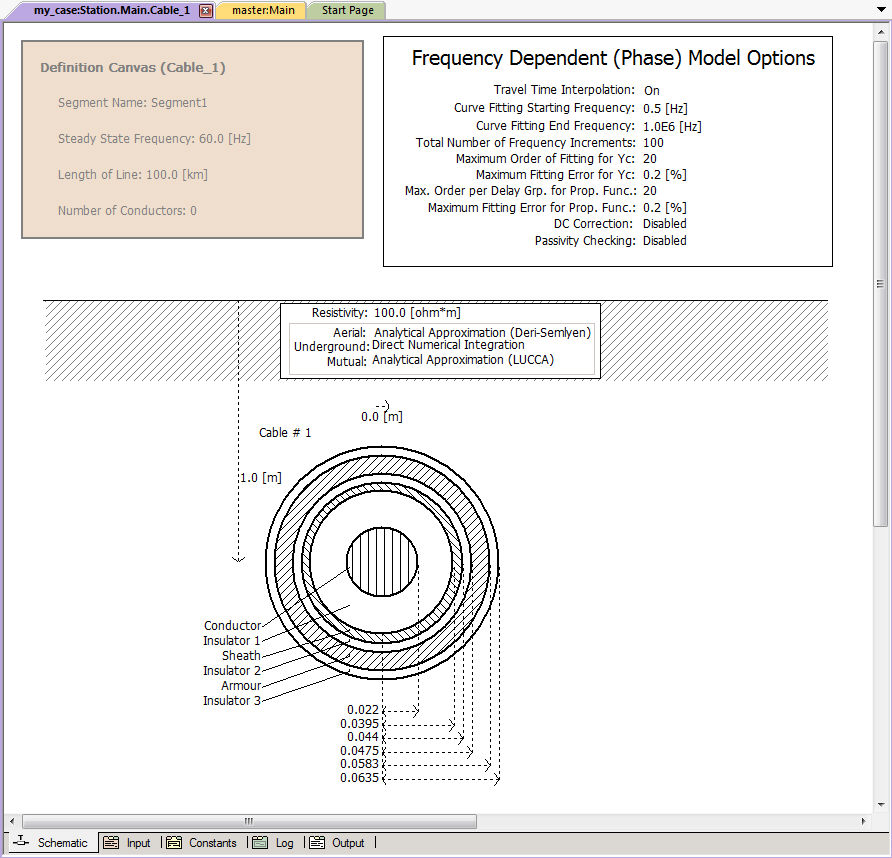Open the Start Page tab
This screenshot has height=858, width=892.
pos(346,9)
